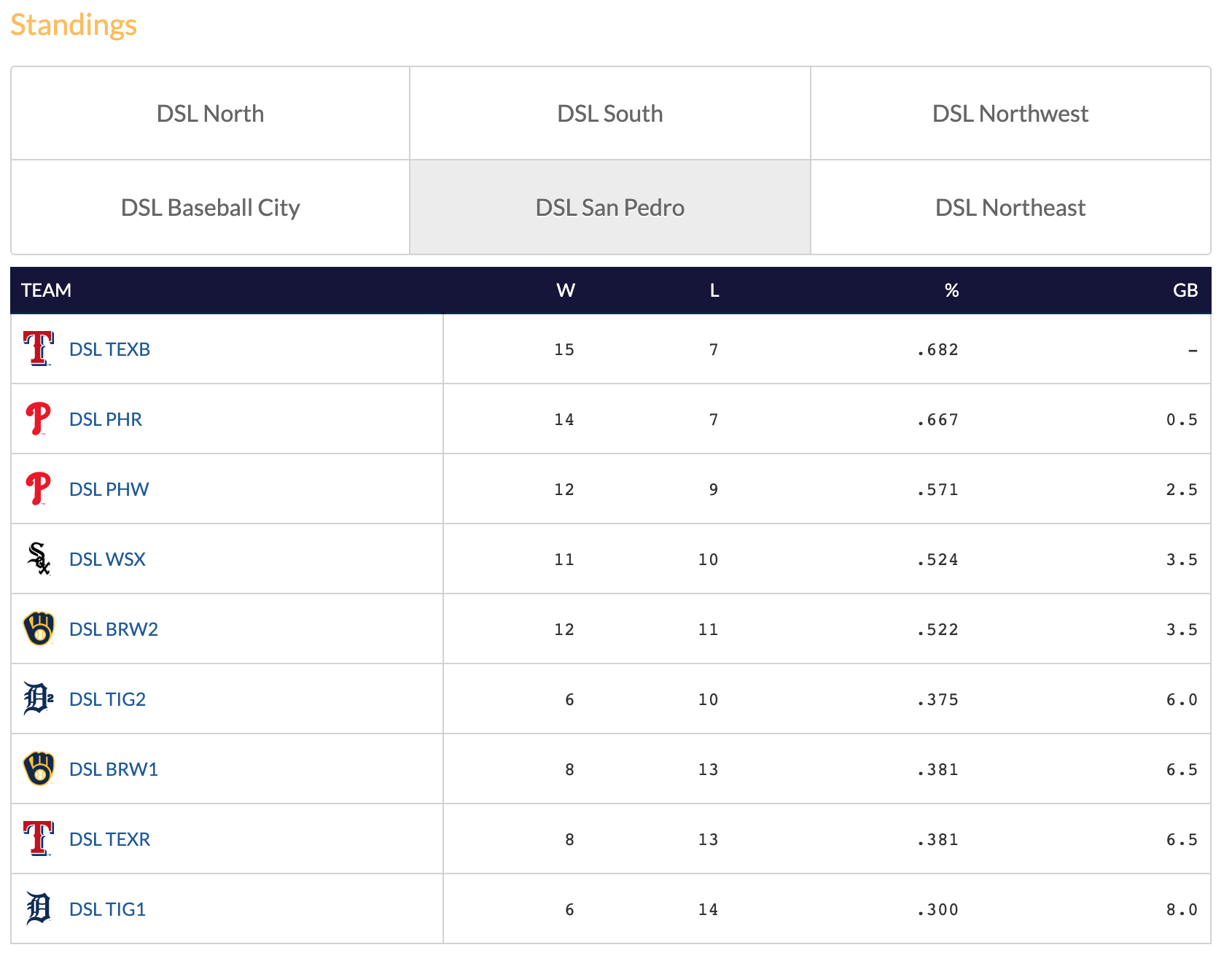Click the White Sox logo beside DSL WSX

coord(39,559)
